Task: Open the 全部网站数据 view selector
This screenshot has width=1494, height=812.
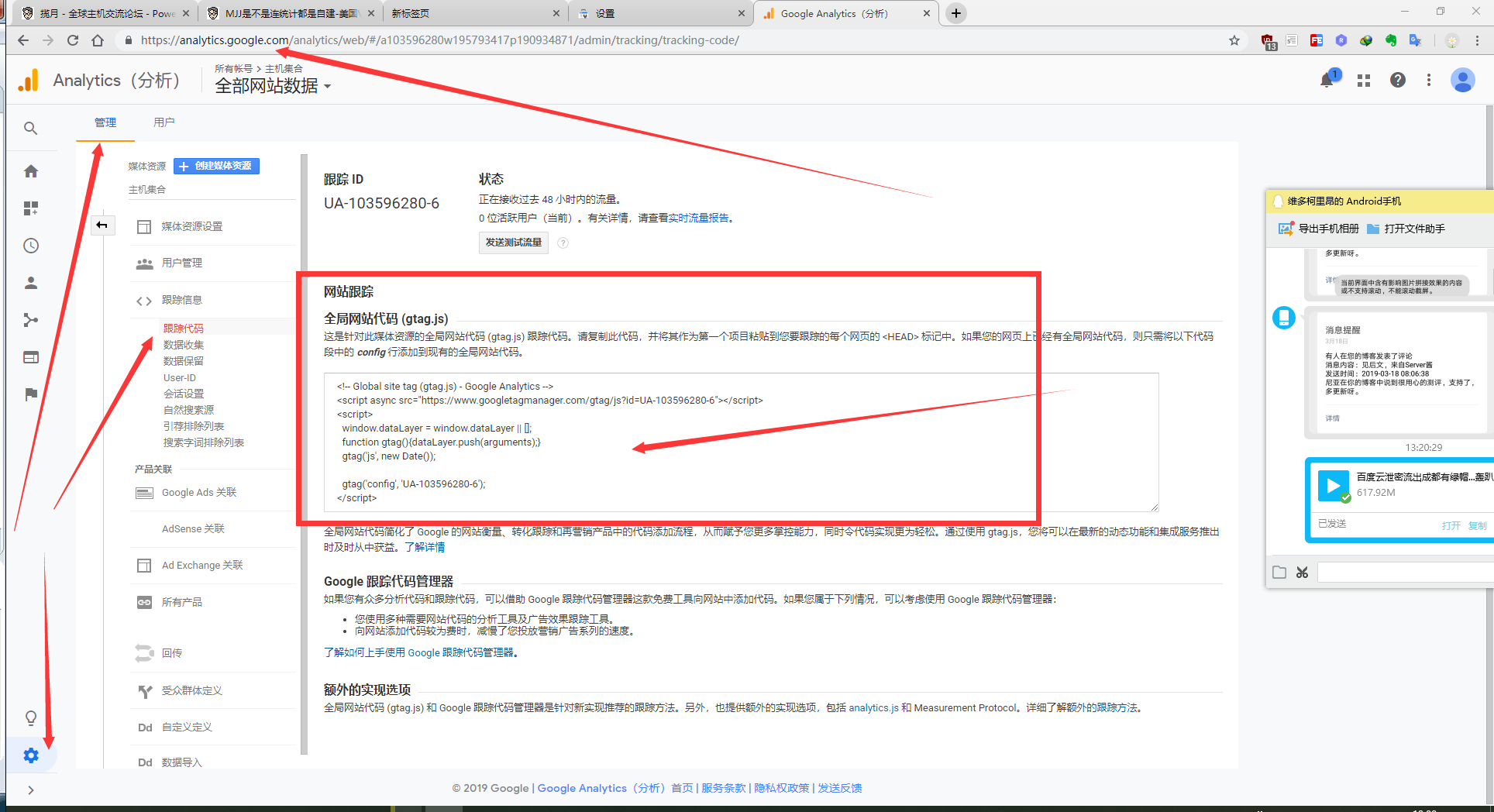Action: [x=273, y=86]
